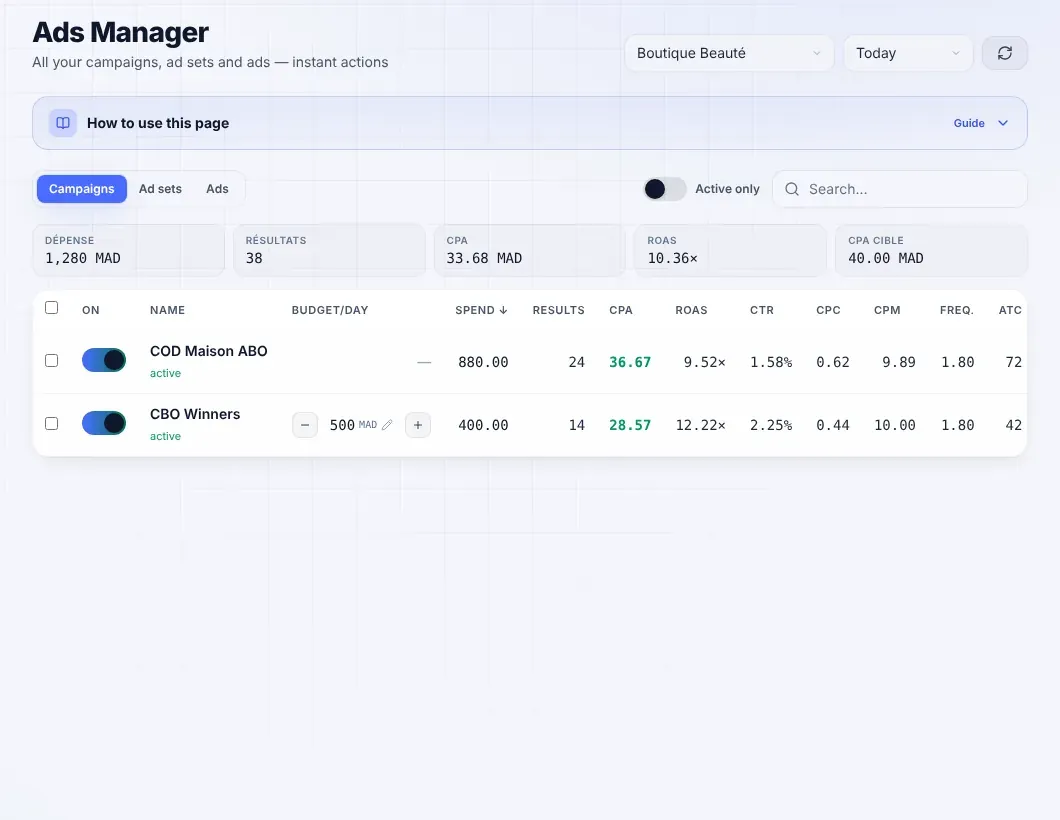Switch to the Ads tab
This screenshot has width=1060, height=820.
pos(217,189)
